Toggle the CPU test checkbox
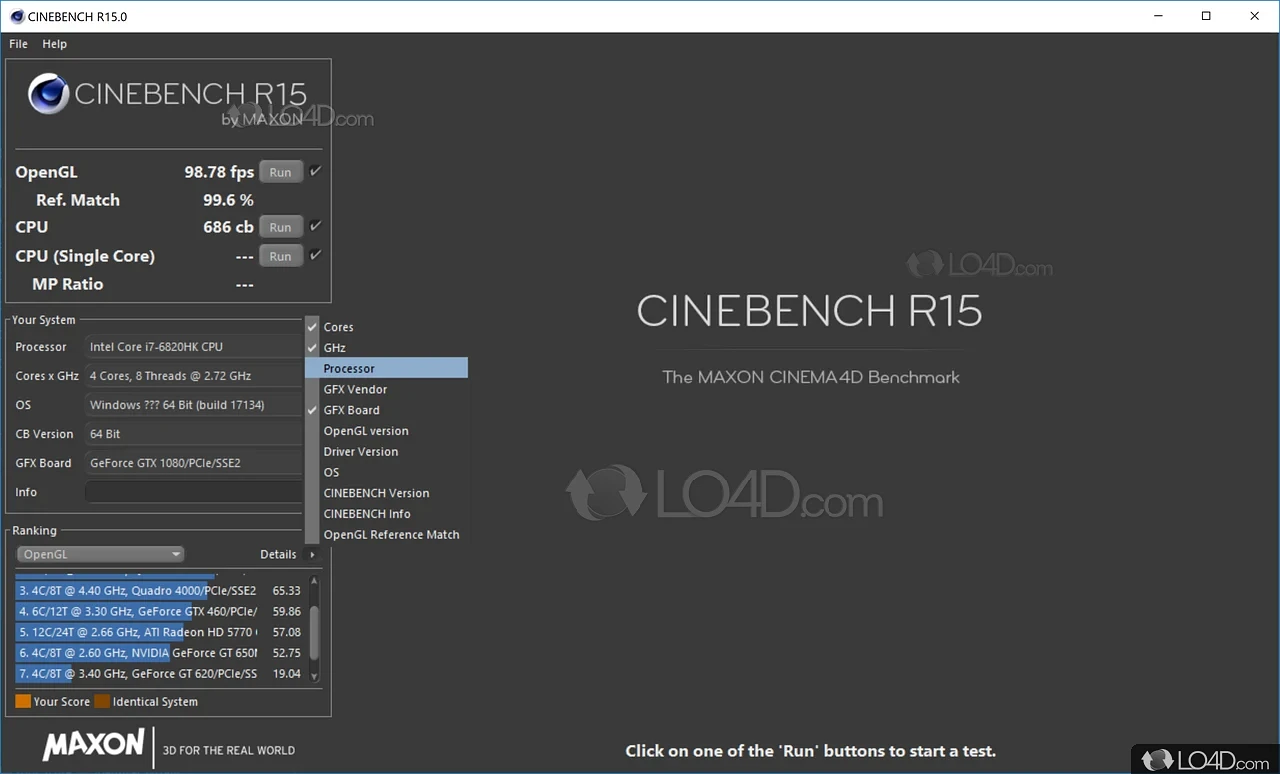 [x=316, y=226]
